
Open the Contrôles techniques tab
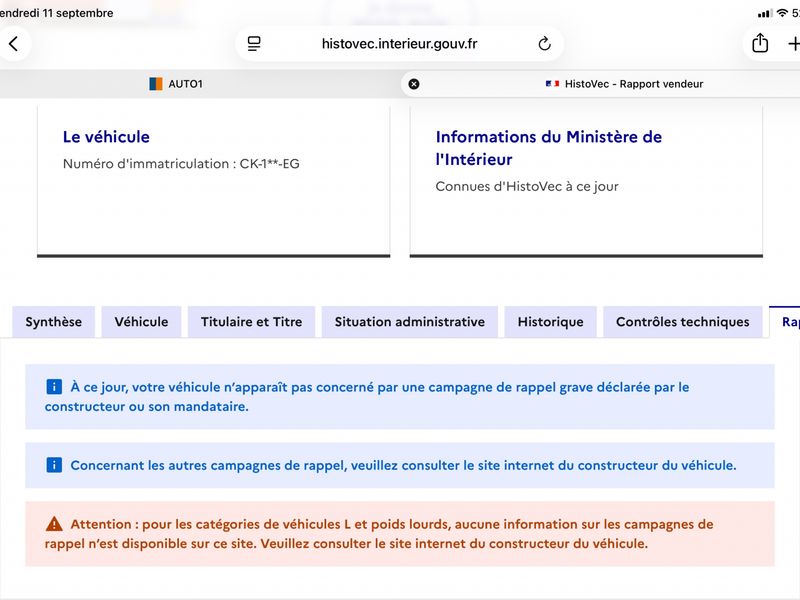(683, 322)
